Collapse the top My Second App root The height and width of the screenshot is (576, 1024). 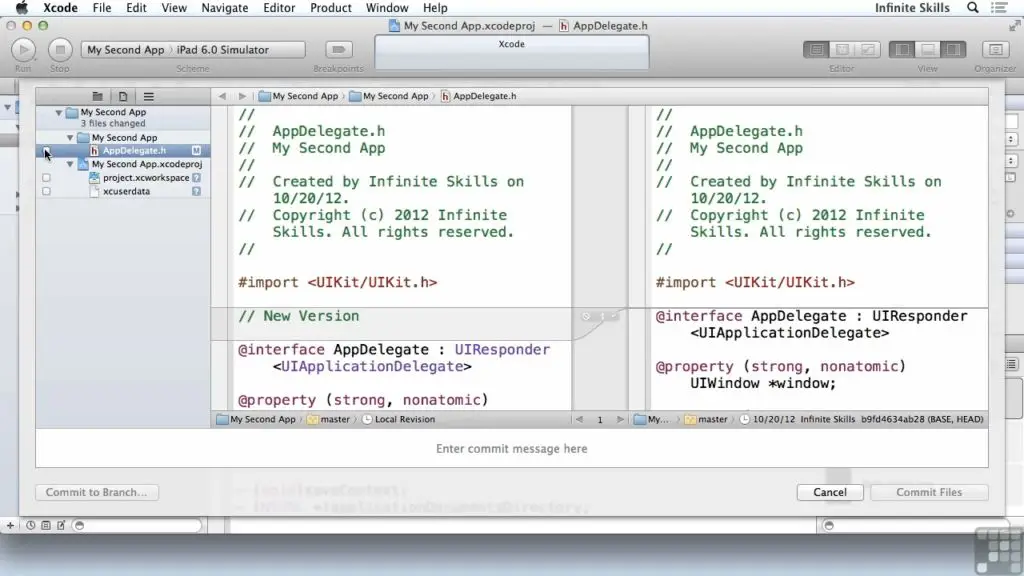(x=59, y=112)
